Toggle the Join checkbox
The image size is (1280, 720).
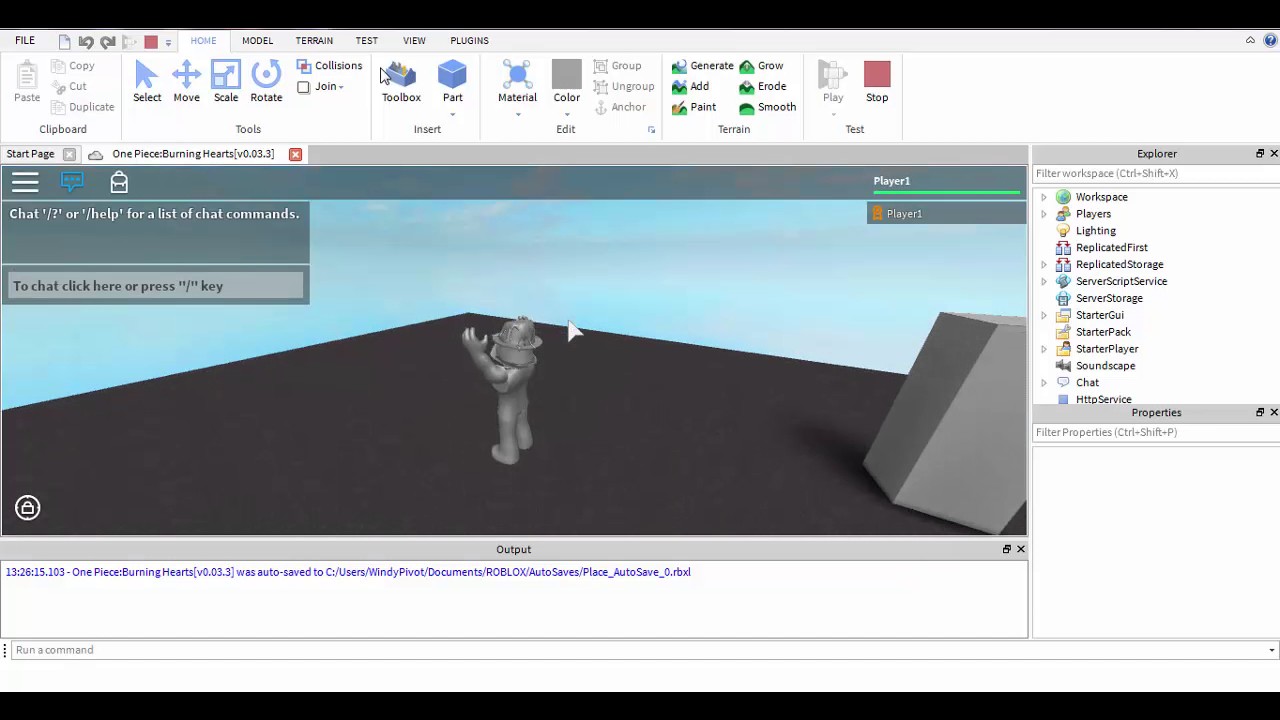pos(304,87)
